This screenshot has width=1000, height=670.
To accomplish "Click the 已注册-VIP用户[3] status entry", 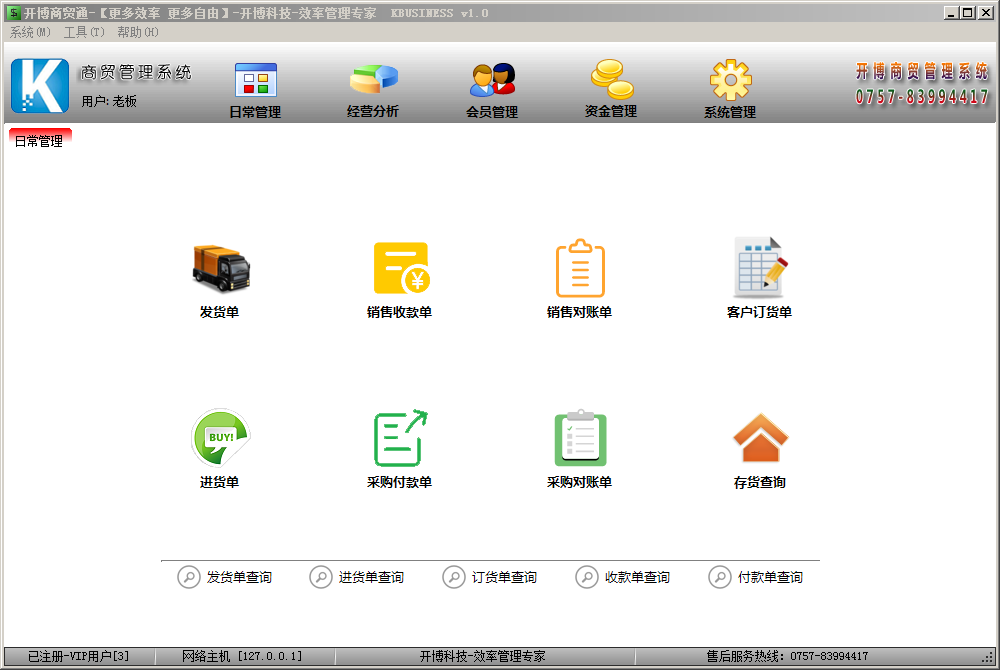I will [79, 656].
